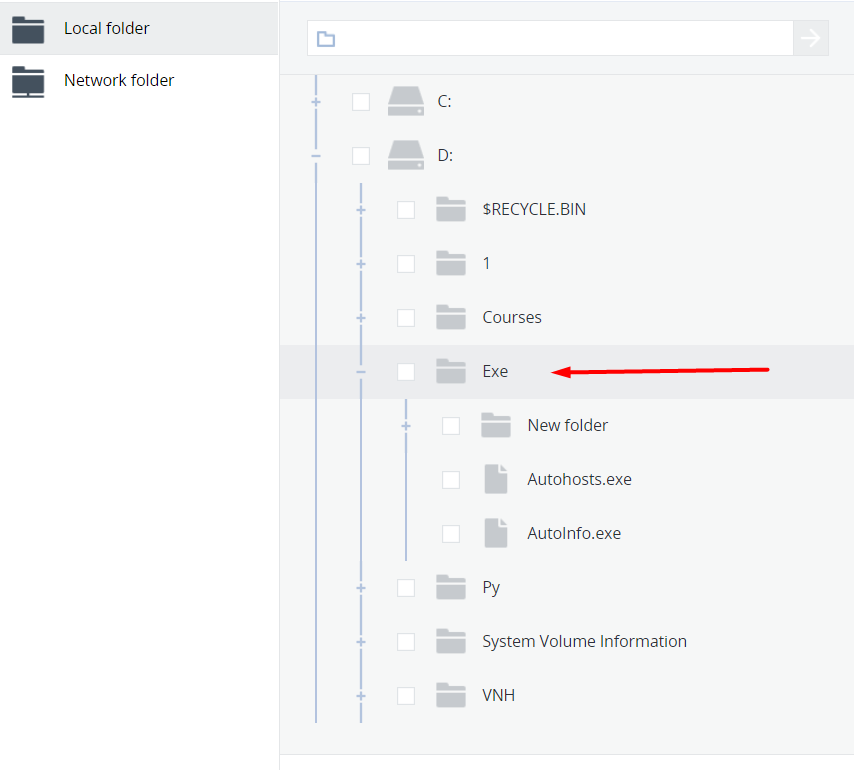Click the New folder icon
Screen dimensions: 854x770
pyautogui.click(x=496, y=425)
